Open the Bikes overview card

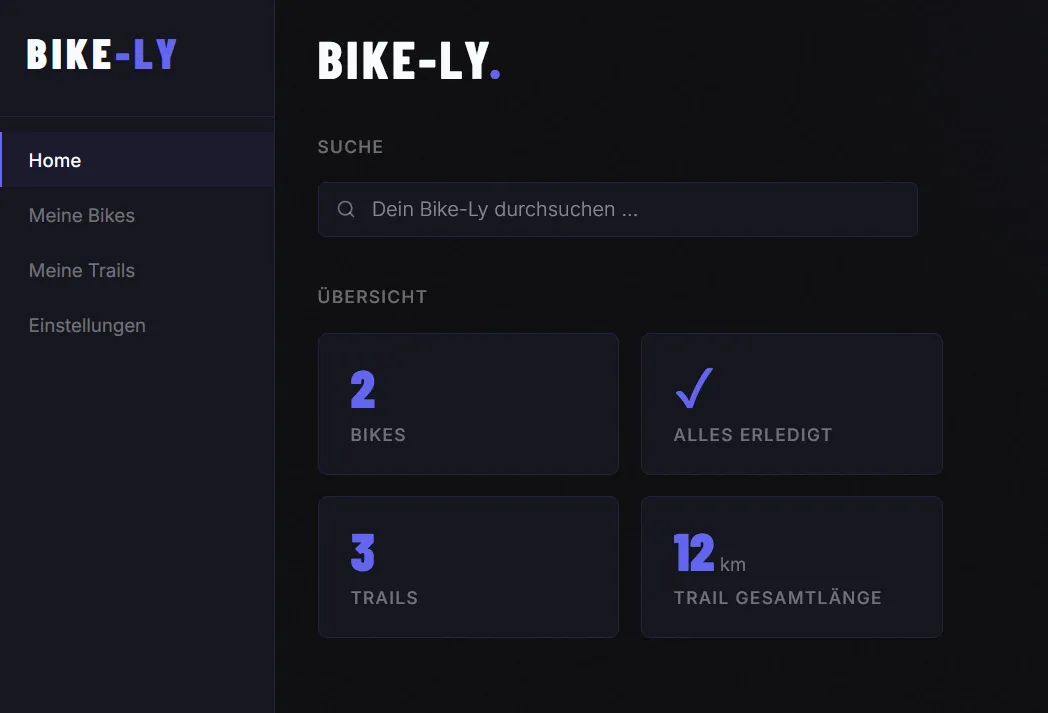click(468, 403)
